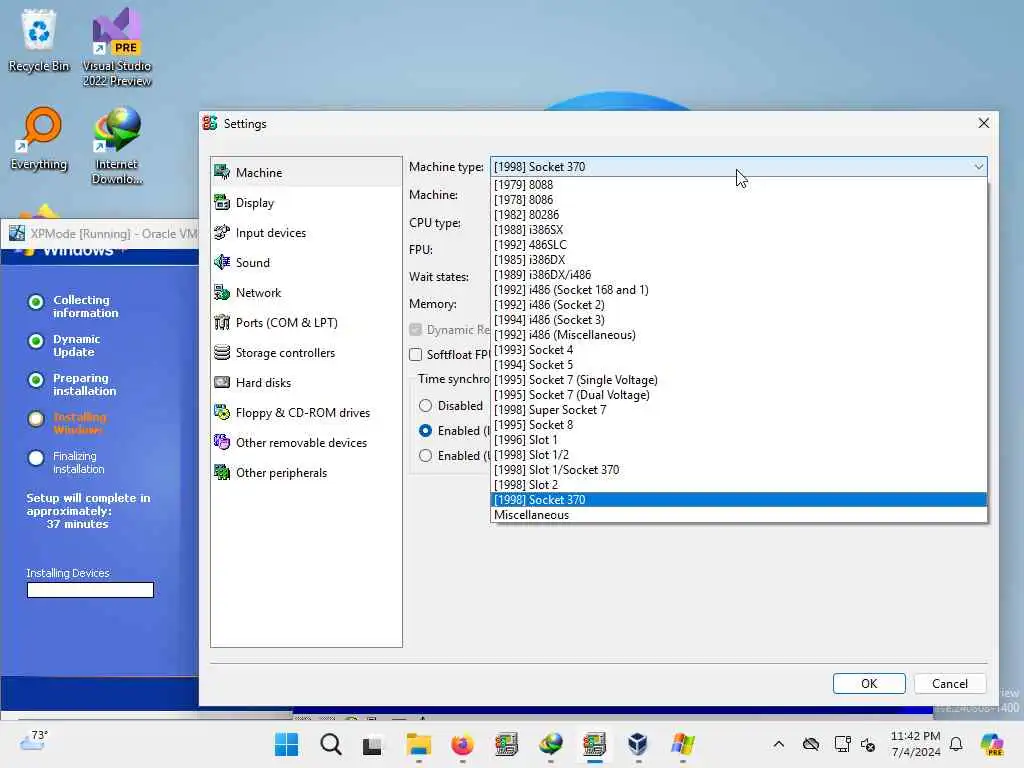
Task: Select [1995] Socket 8 entry
Action: coord(739,425)
